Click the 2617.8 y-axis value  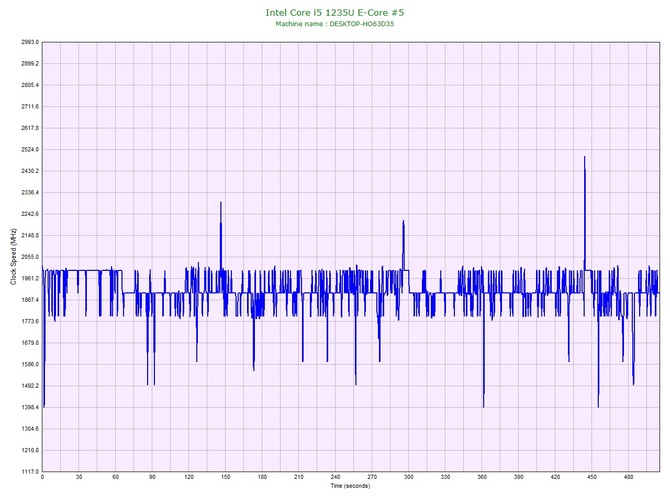[30, 128]
